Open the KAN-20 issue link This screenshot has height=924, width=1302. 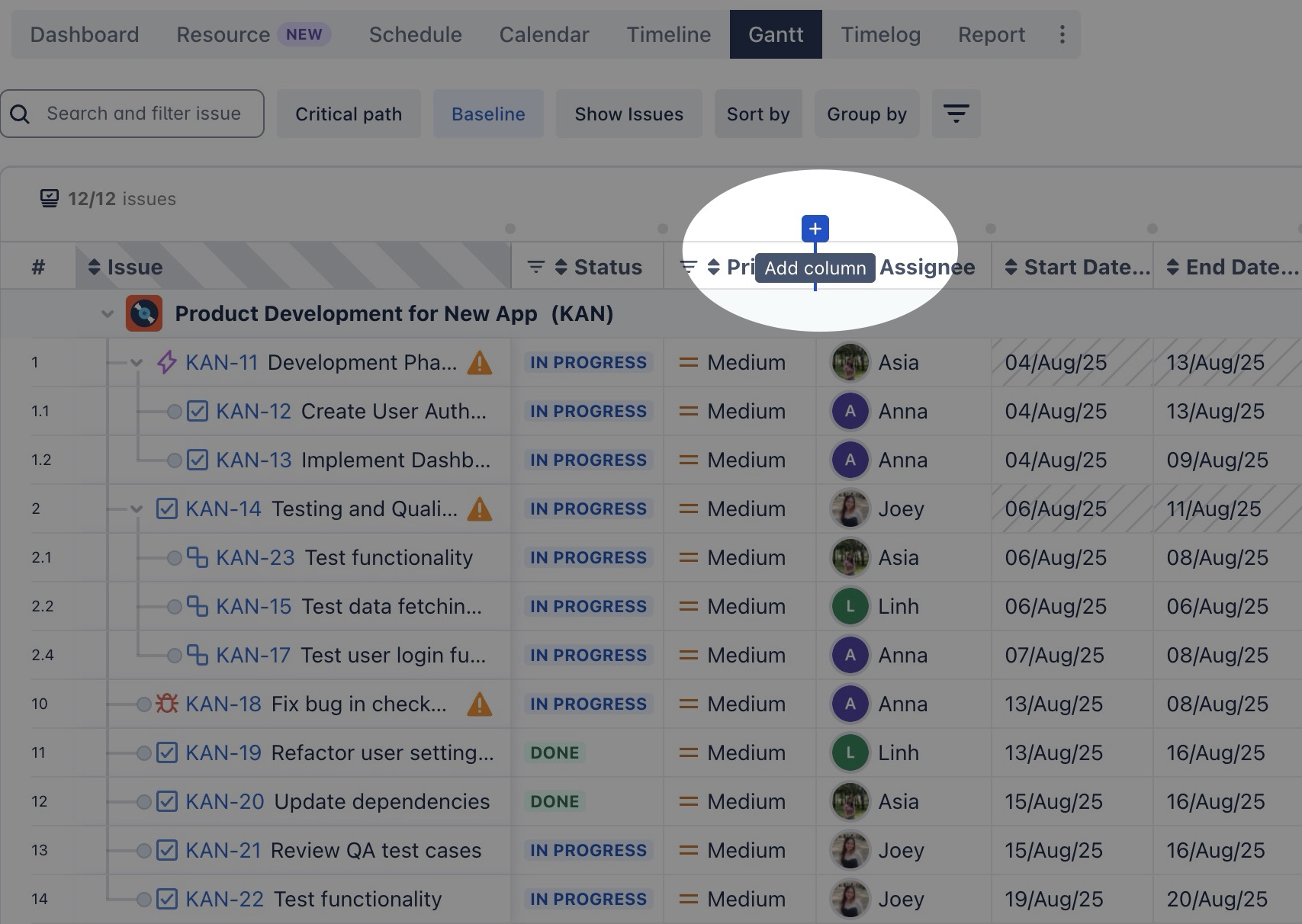tap(224, 802)
